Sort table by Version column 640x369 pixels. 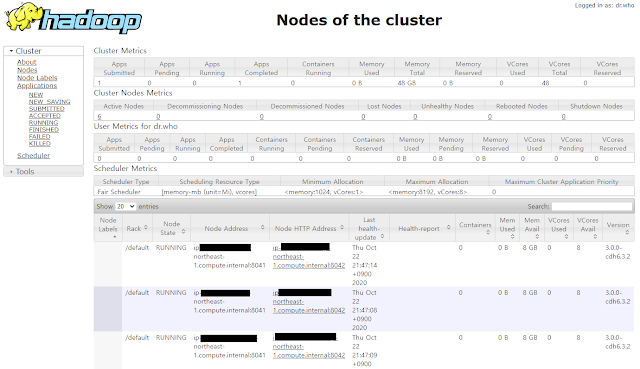pos(618,228)
